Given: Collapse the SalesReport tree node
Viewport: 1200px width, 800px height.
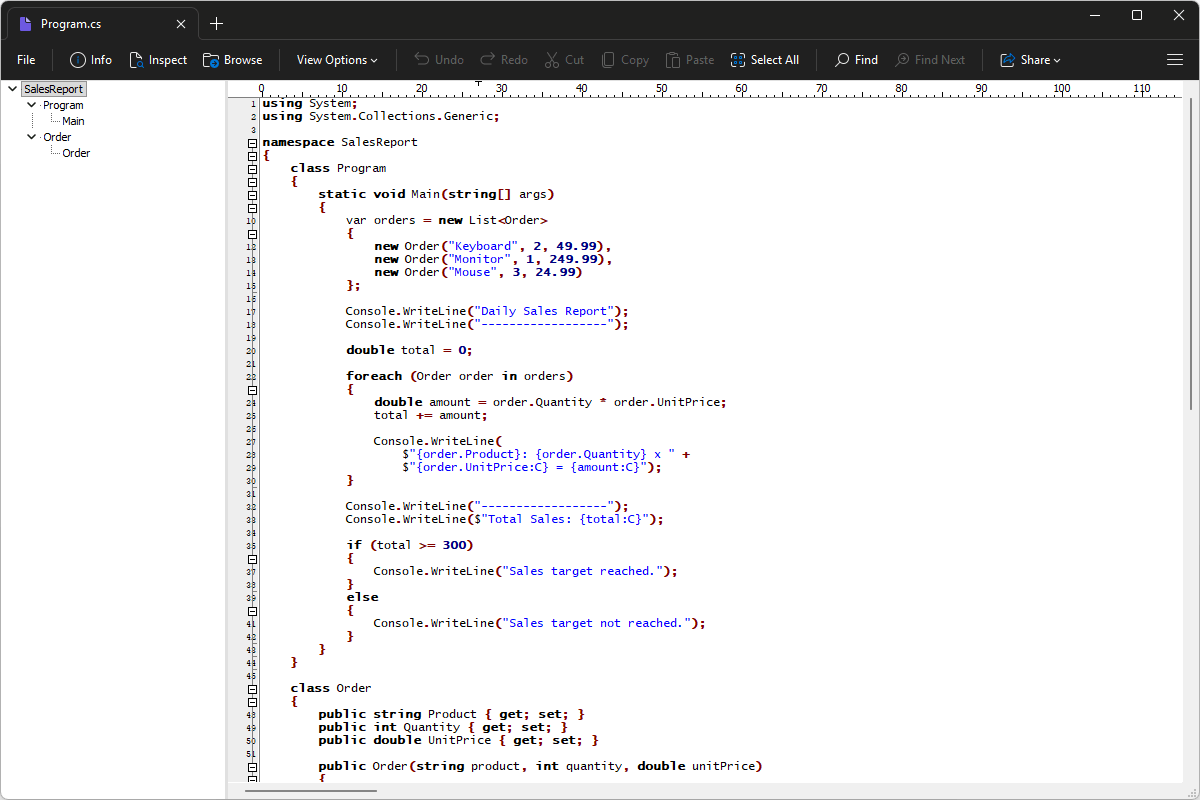Looking at the screenshot, I should tap(12, 89).
